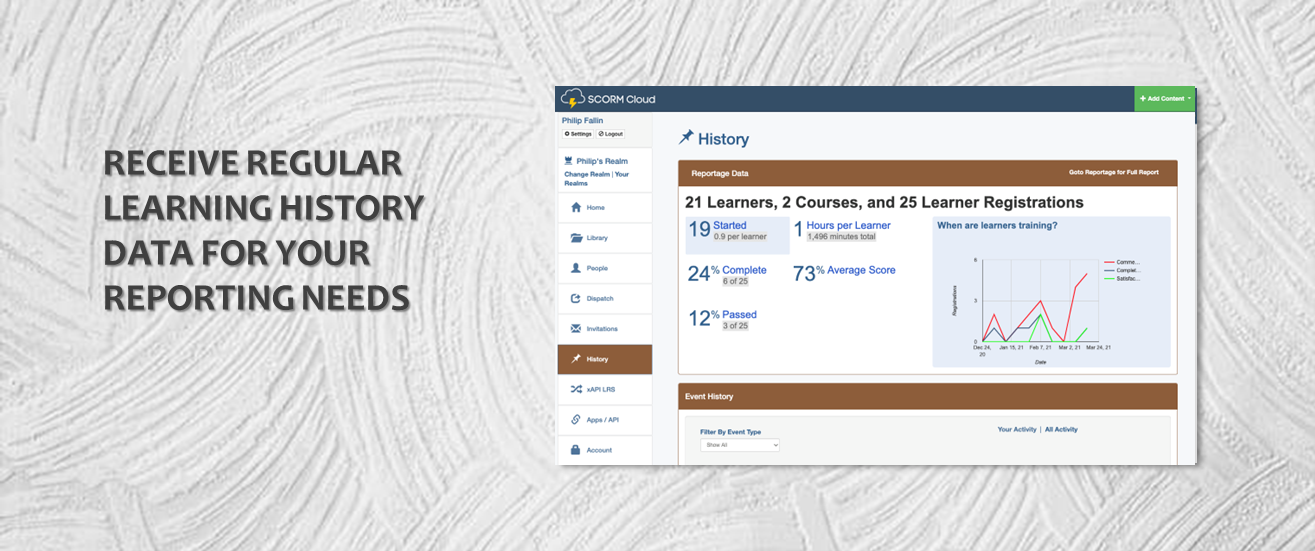Open the Add Content dropdown
1315x551 pixels.
pyautogui.click(x=1165, y=98)
